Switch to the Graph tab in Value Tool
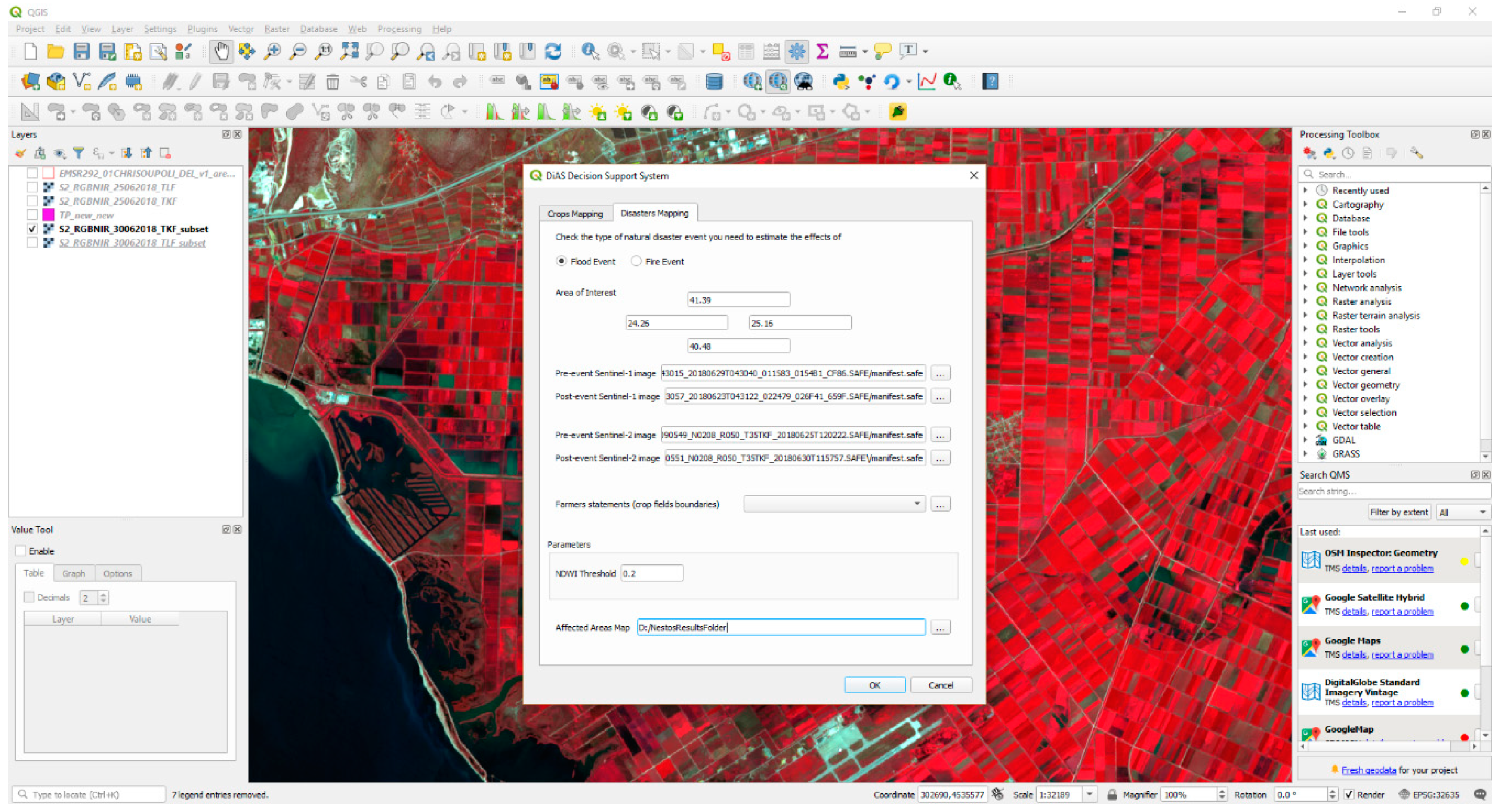Viewport: 1500px width, 812px height. click(x=74, y=574)
